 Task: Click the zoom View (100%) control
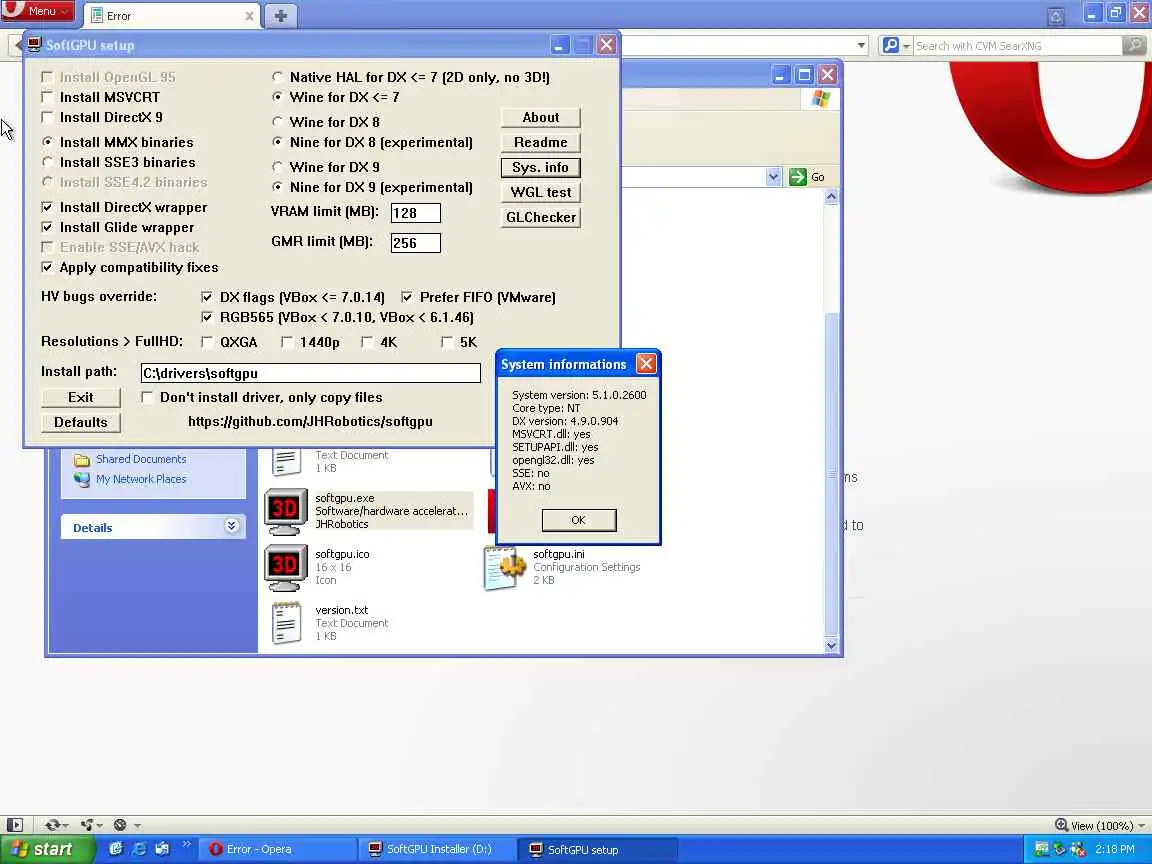tap(1099, 825)
